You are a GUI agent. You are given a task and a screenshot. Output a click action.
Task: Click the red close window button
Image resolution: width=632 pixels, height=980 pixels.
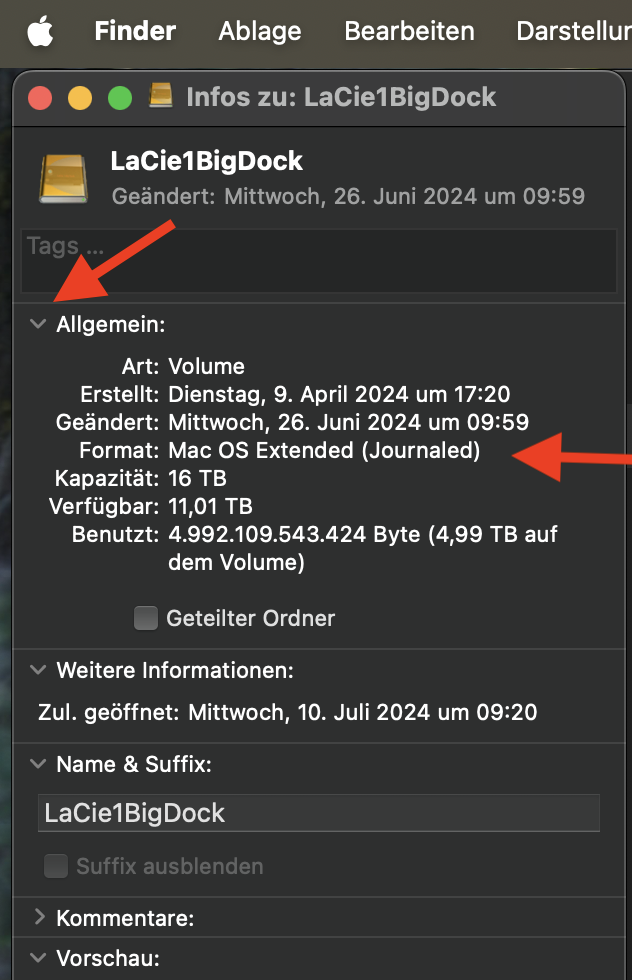[40, 98]
